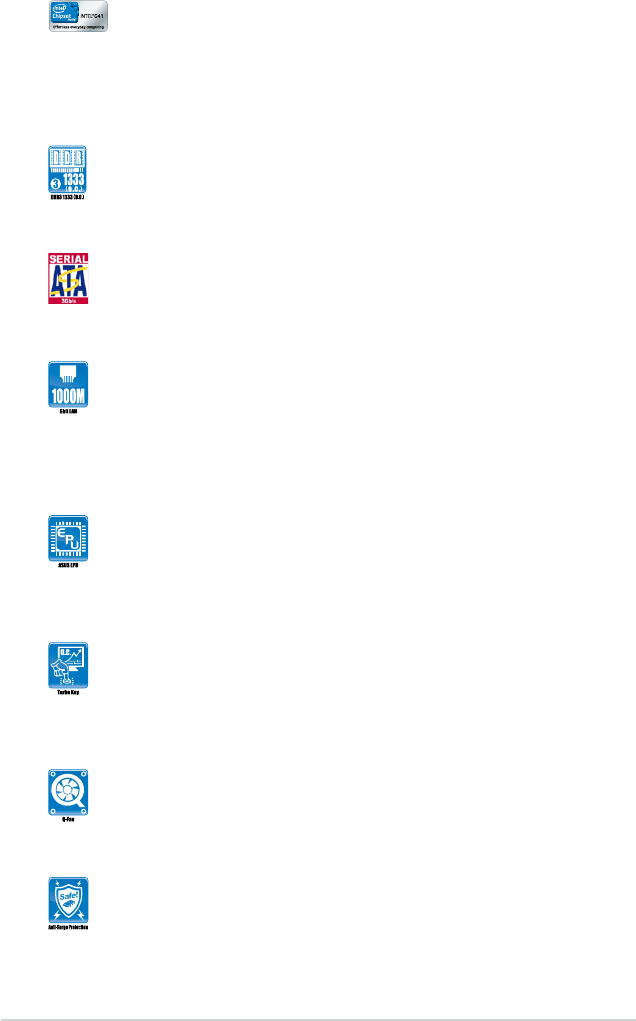The image size is (636, 1021).
Task: Select the DDR3 1333 memory icon
Action: click(x=68, y=169)
